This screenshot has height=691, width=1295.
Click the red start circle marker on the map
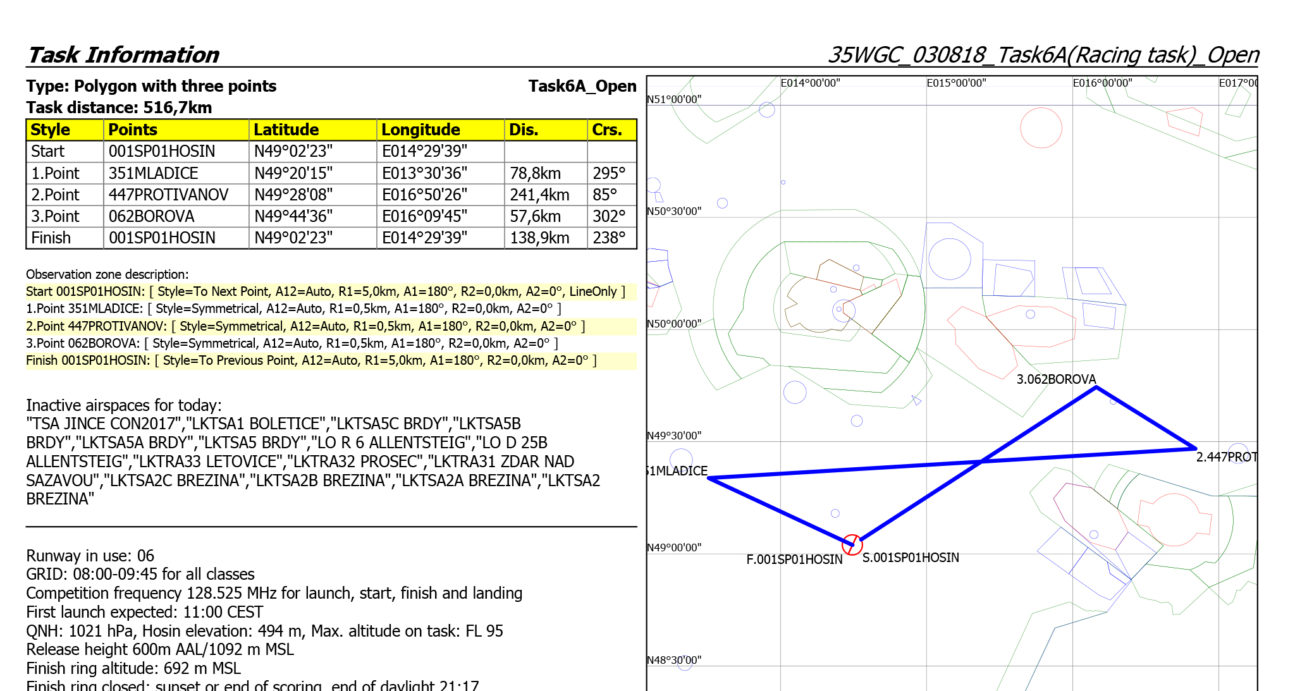click(x=852, y=544)
